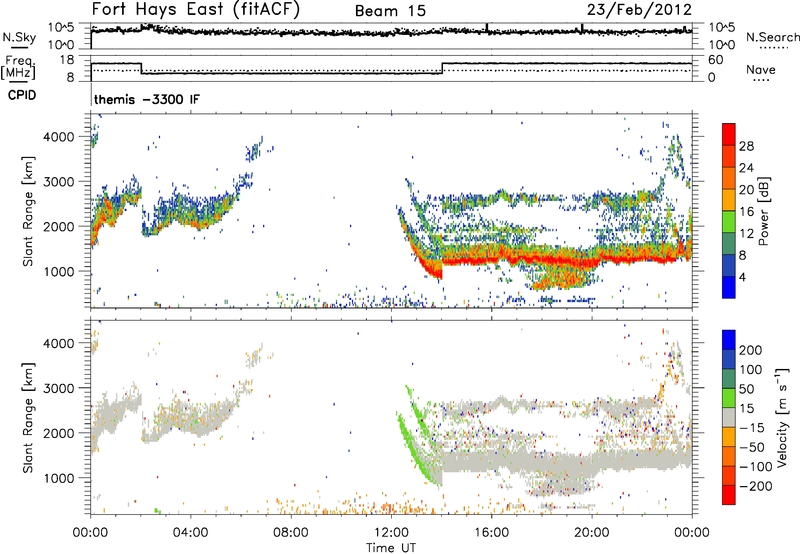The image size is (800, 554).
Task: Click the yellow-orange 16–20 dB Power swatch
Action: (x=729, y=200)
